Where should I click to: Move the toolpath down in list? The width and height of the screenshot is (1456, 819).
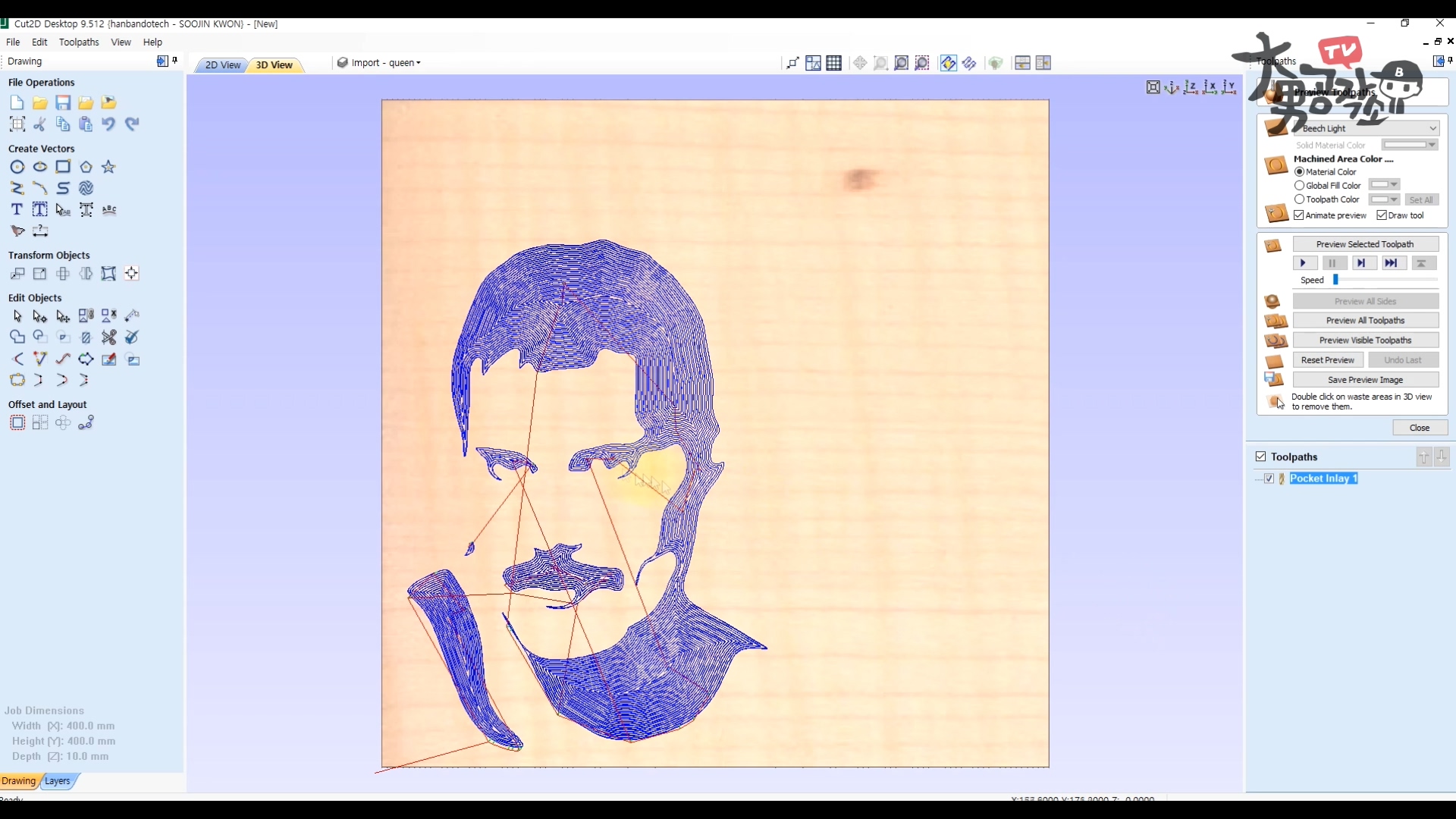[1442, 457]
